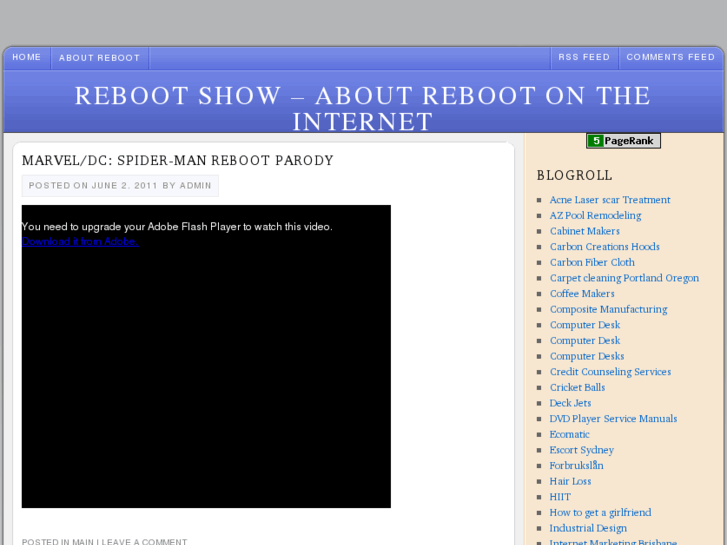Open Ecomatic blogroll link
The width and height of the screenshot is (727, 545).
coord(569,435)
